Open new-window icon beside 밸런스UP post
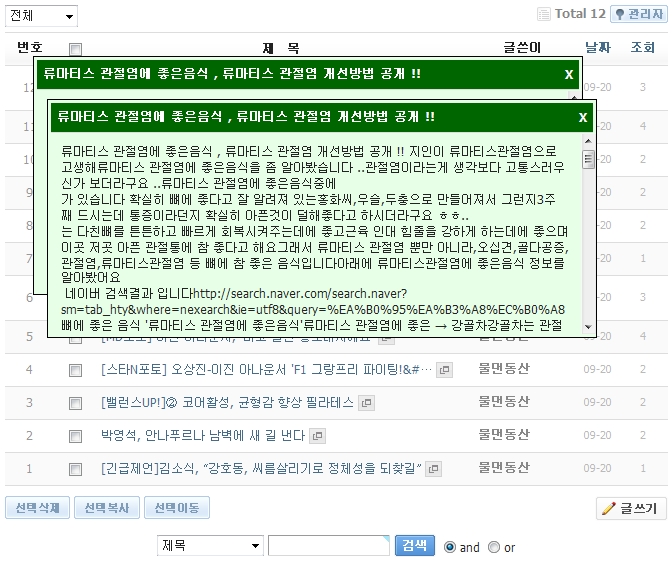Screen dimensions: 672x563 [x=366, y=403]
